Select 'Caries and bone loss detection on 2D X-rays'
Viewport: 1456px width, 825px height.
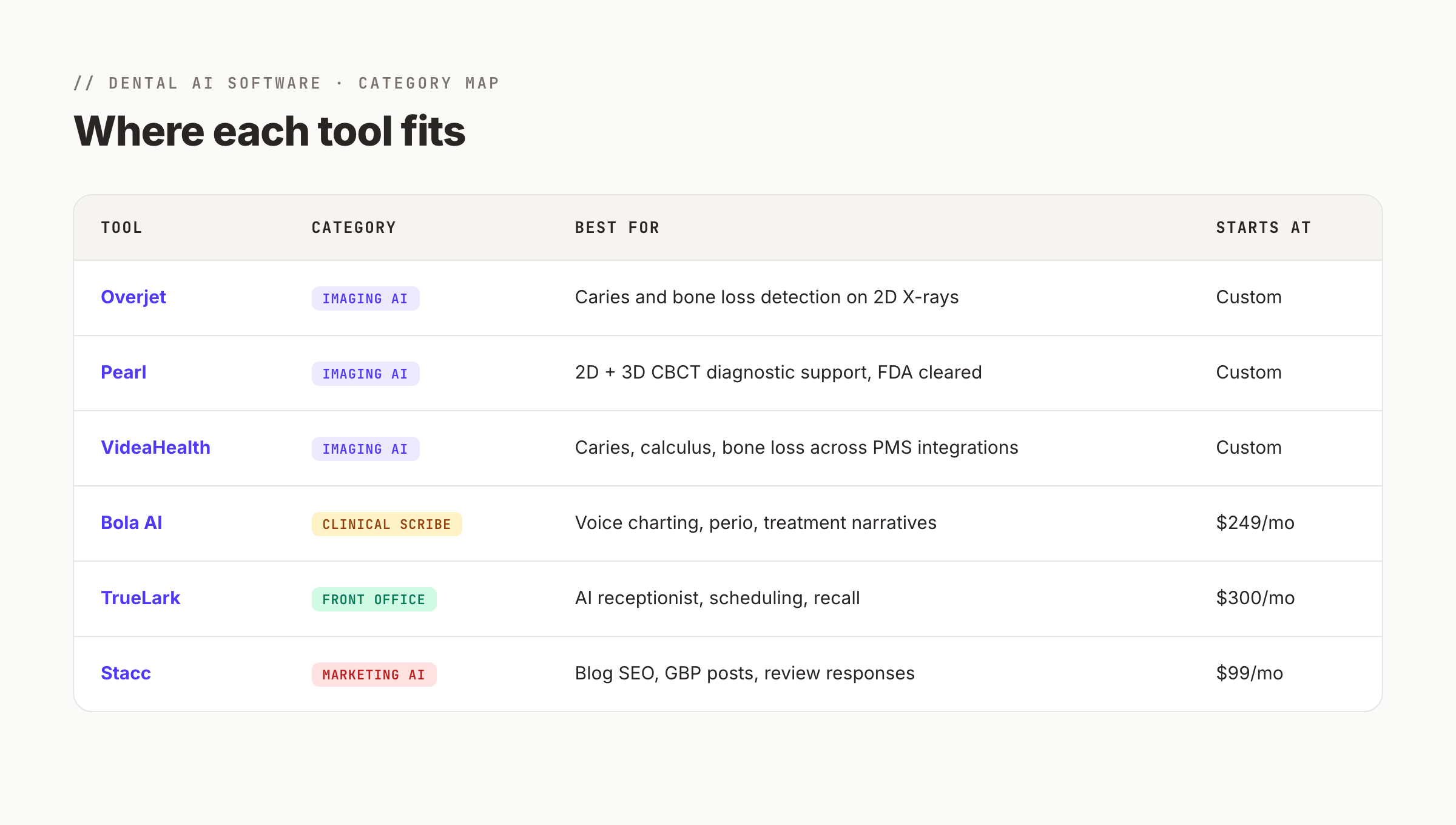click(767, 297)
